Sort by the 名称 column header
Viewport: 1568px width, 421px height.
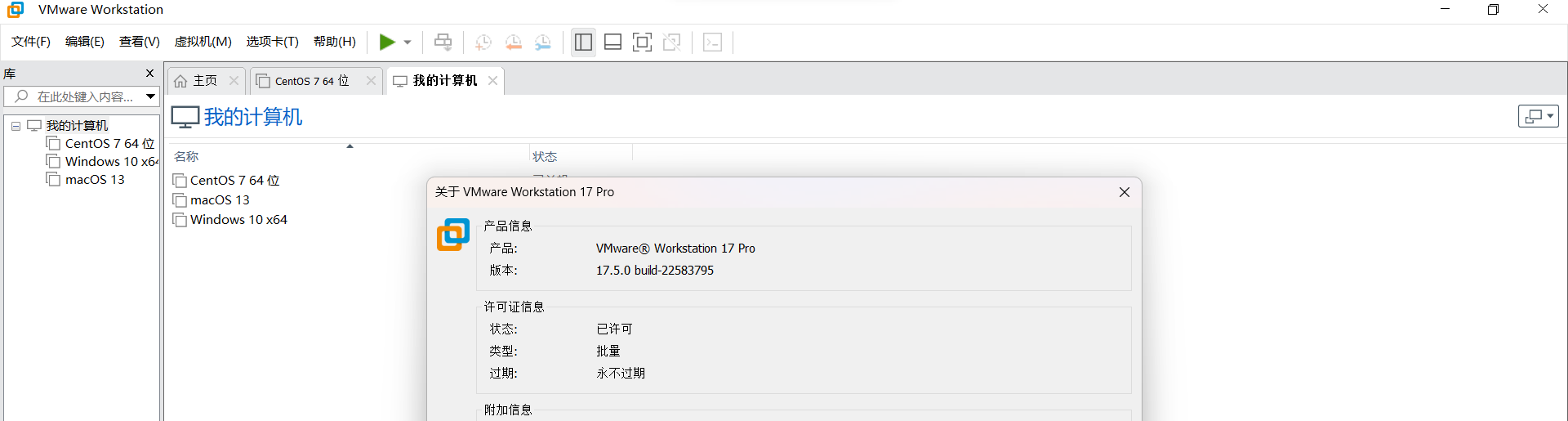pos(186,156)
